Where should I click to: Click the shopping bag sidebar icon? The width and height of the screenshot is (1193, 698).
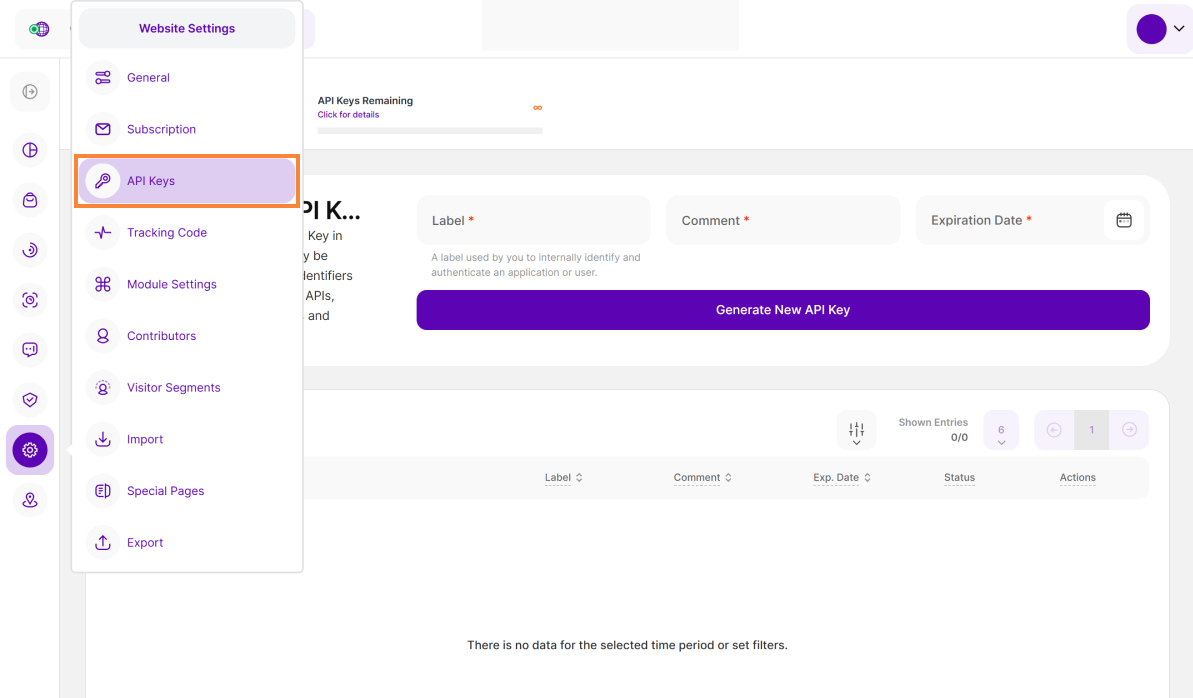[30, 200]
